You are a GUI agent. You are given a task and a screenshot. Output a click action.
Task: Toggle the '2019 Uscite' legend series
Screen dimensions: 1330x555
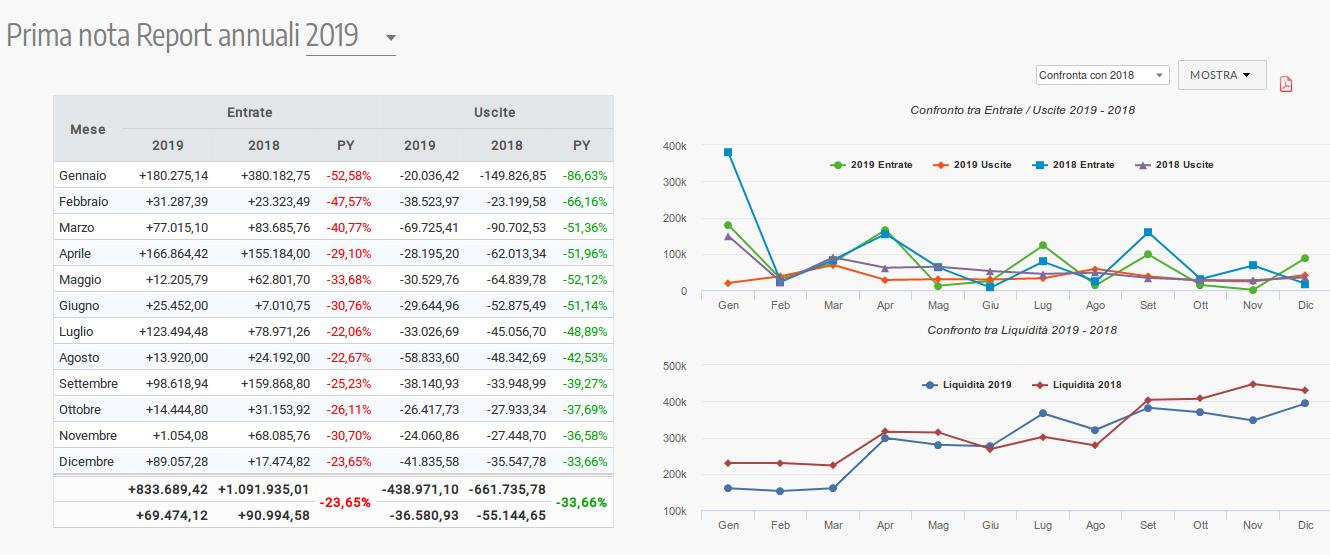(972, 165)
